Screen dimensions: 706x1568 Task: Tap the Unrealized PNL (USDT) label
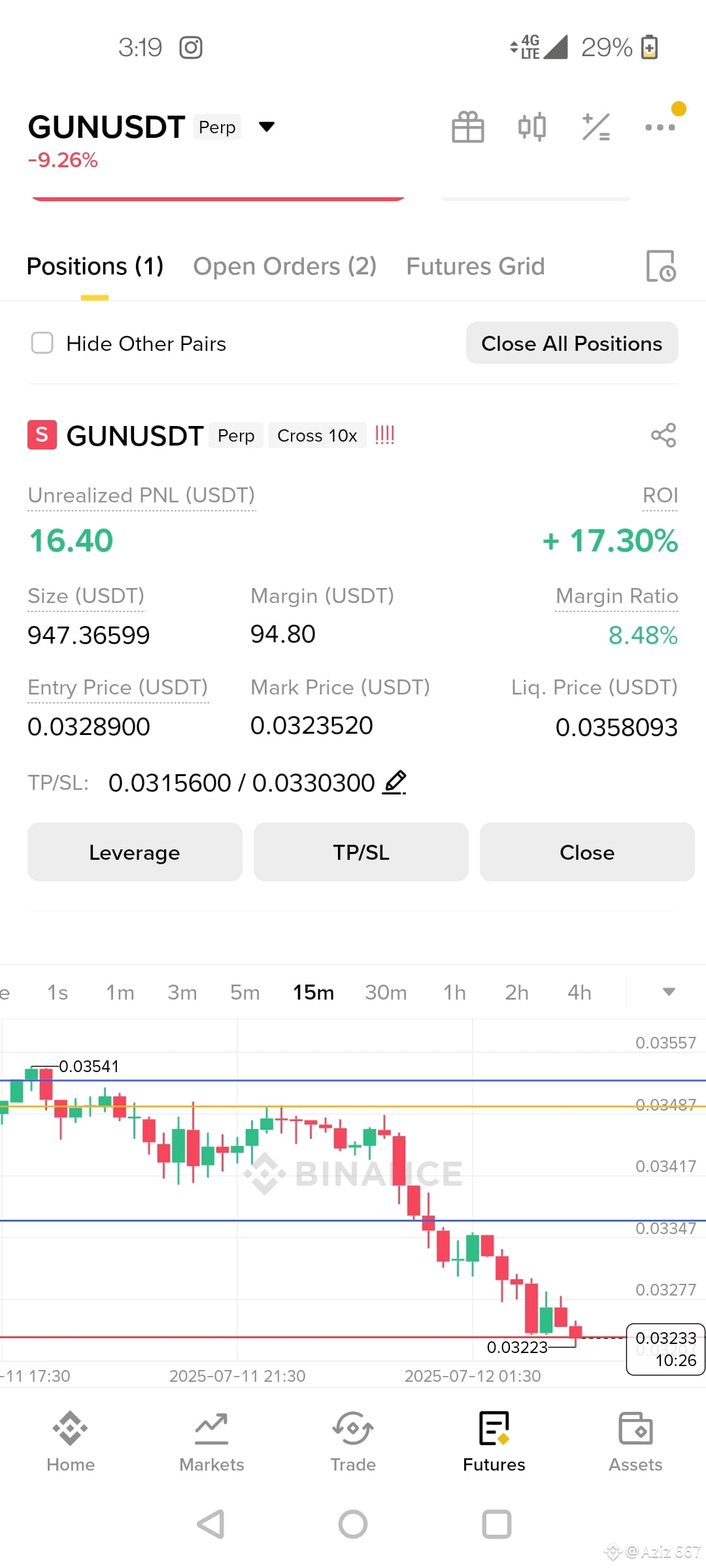point(141,495)
